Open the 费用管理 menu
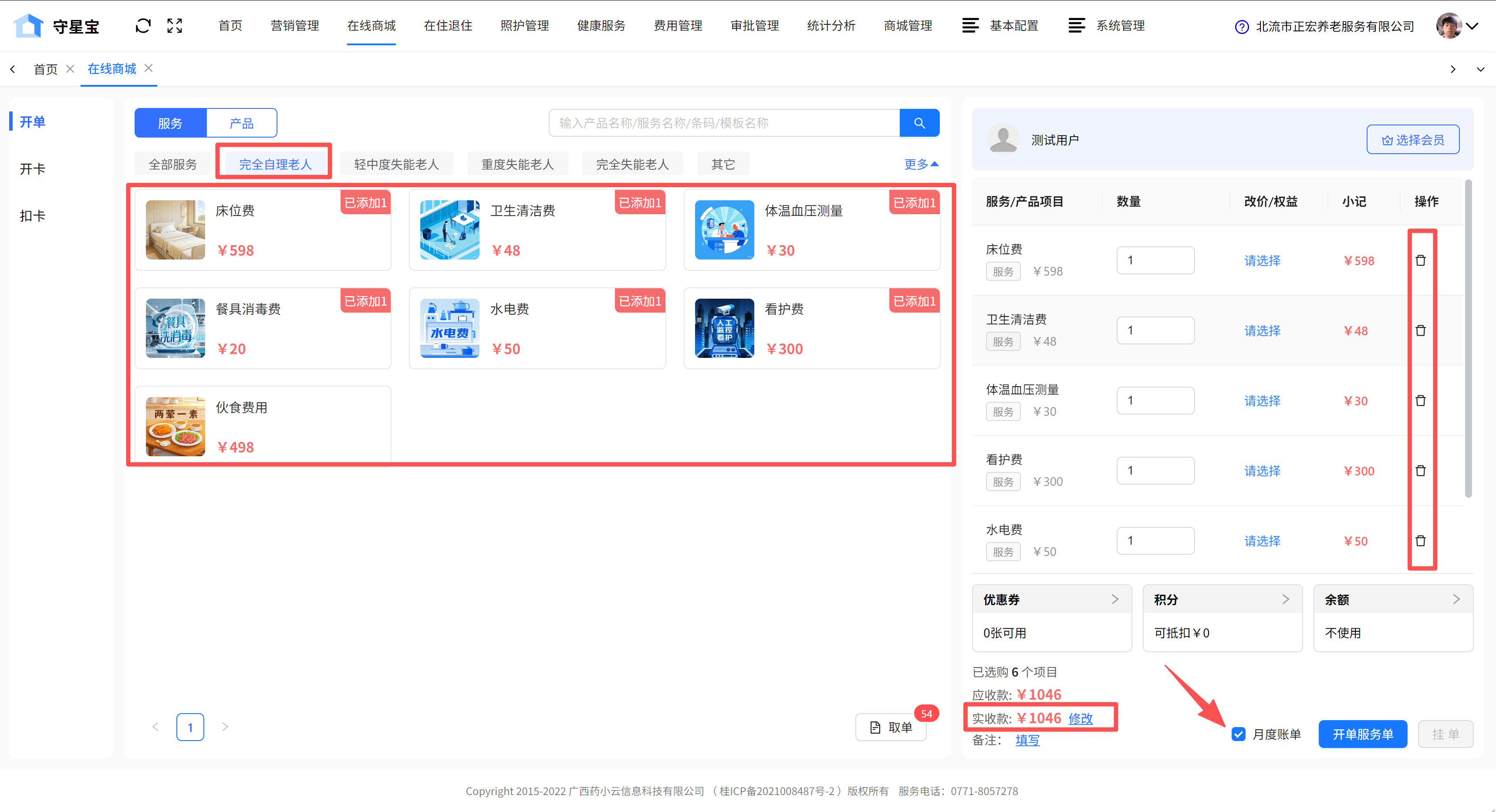 (678, 26)
